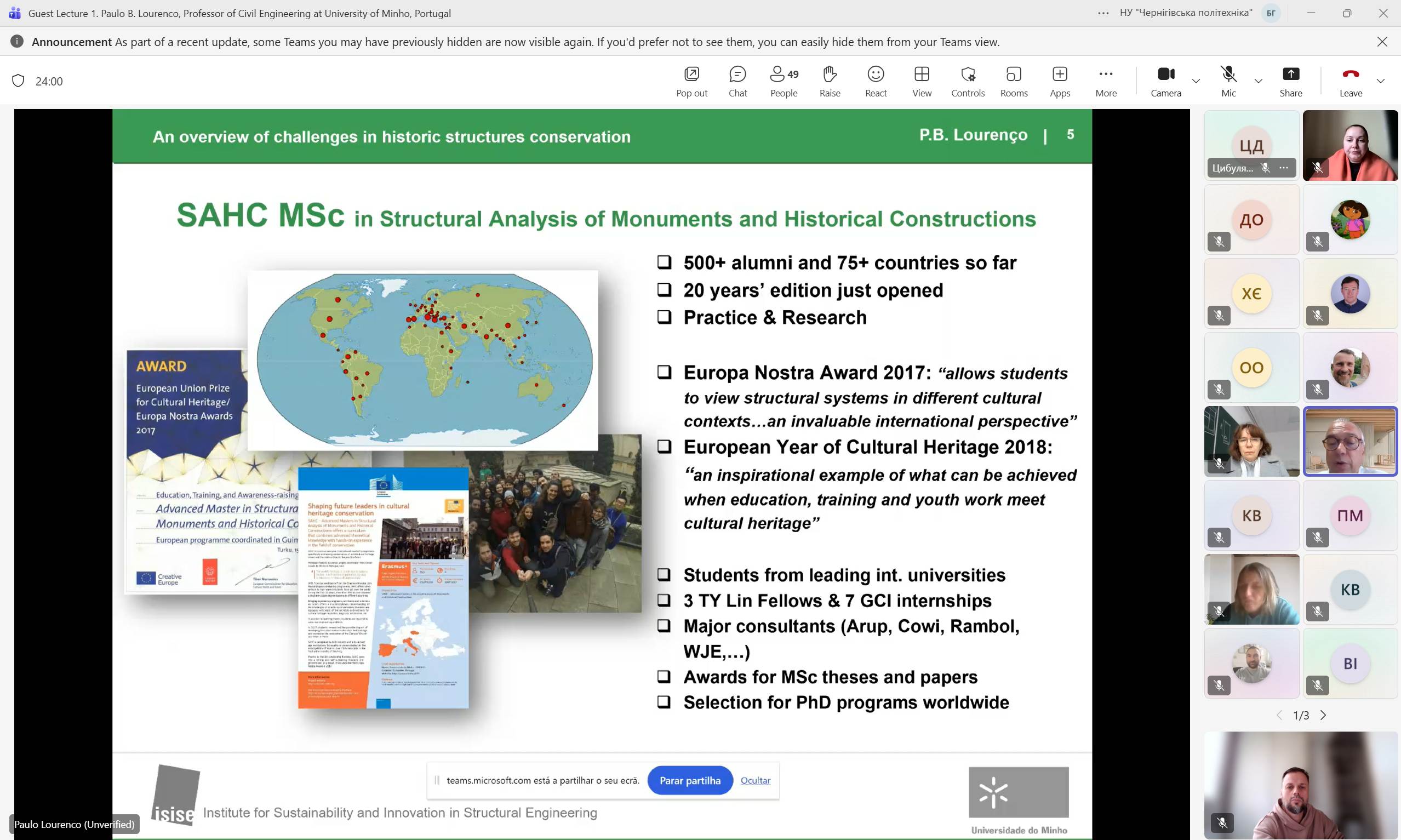Raise your hand in the meeting

click(x=830, y=81)
